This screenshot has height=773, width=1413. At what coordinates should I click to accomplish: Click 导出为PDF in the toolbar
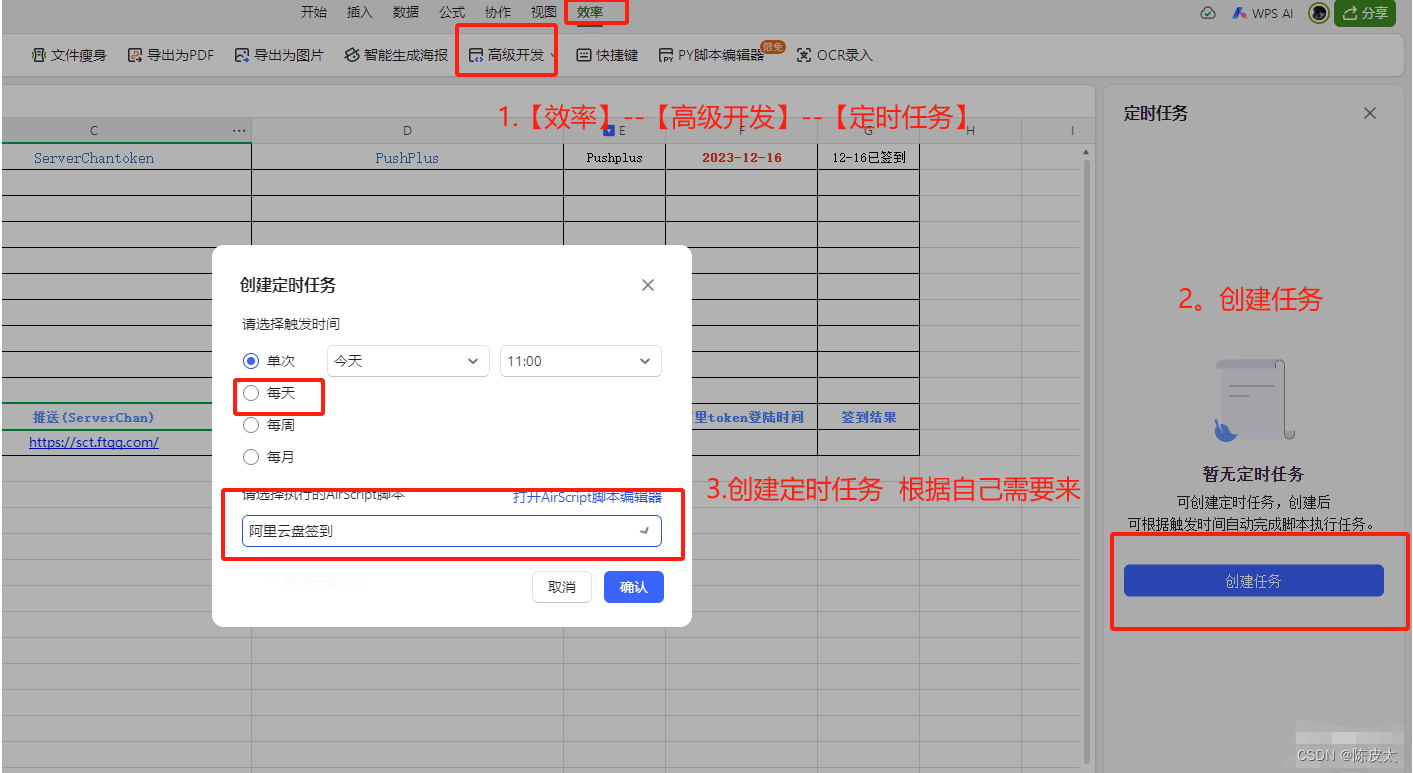(x=171, y=56)
